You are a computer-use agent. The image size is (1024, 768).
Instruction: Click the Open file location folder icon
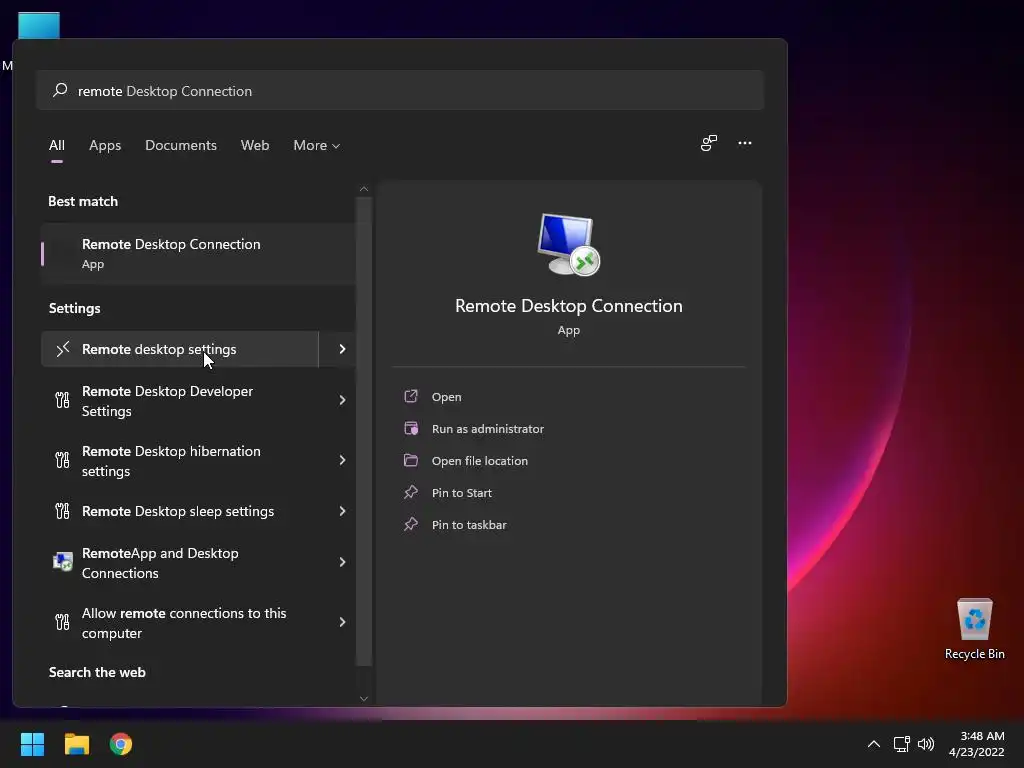coord(411,460)
